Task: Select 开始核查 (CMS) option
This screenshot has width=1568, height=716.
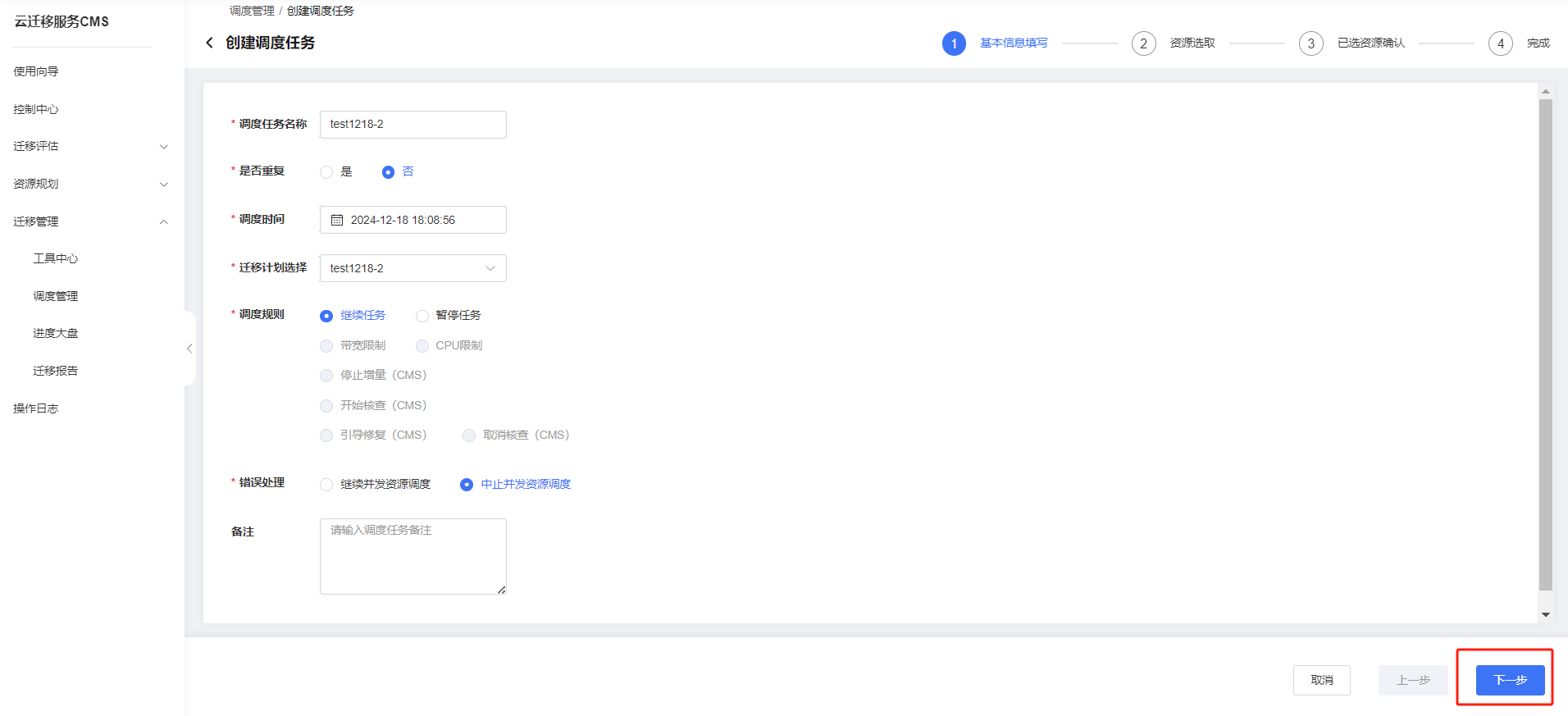Action: pyautogui.click(x=326, y=406)
